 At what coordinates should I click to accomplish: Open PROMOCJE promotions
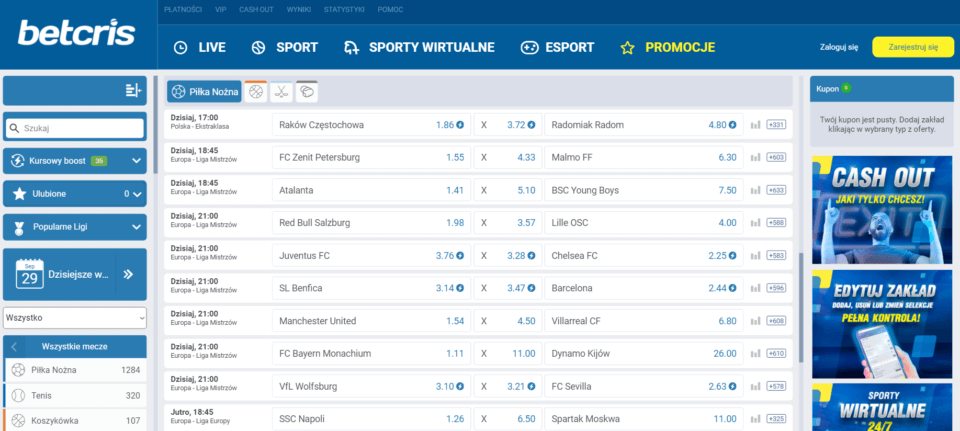coord(667,48)
